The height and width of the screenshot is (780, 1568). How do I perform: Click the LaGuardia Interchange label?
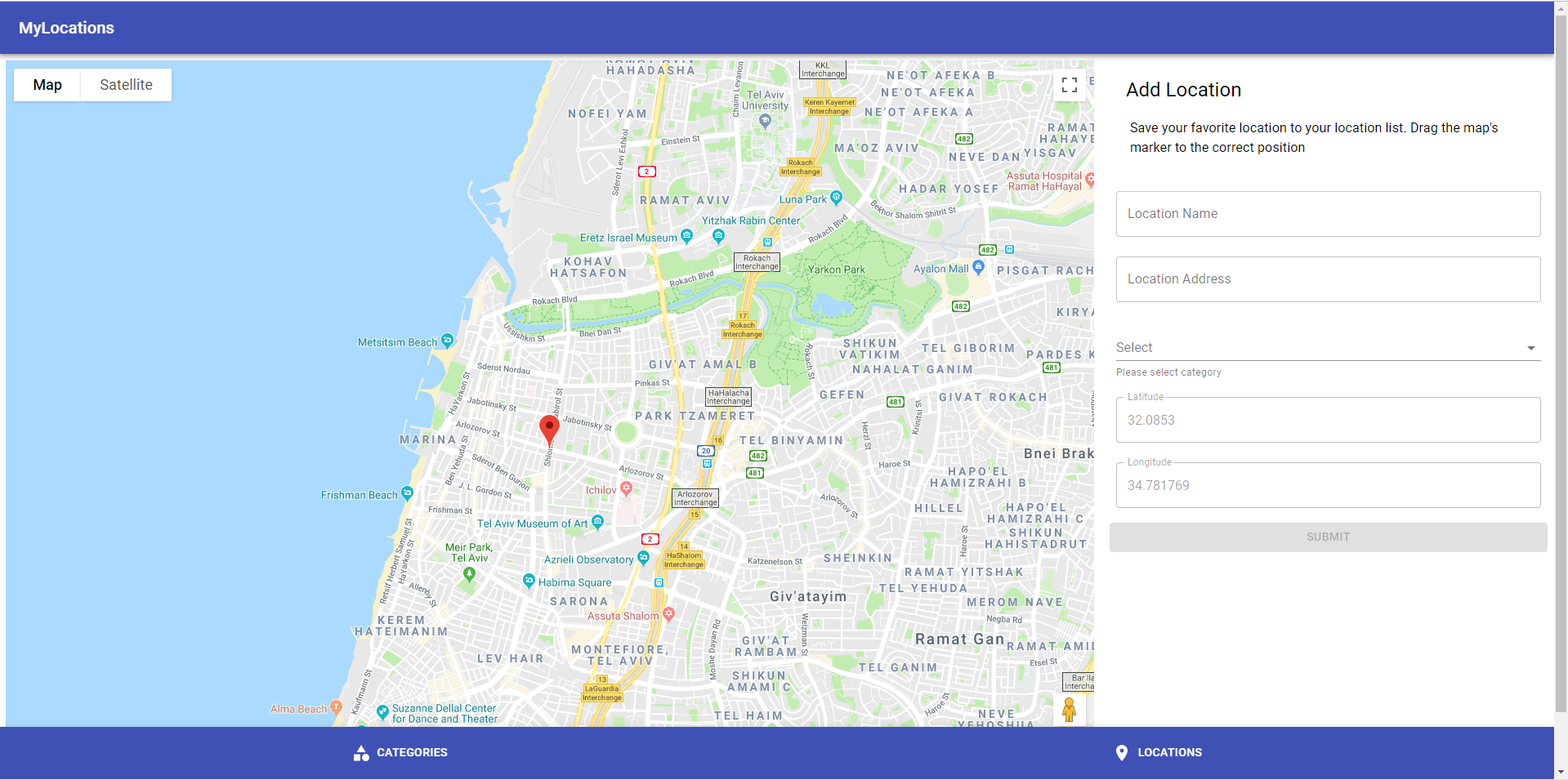pyautogui.click(x=602, y=693)
